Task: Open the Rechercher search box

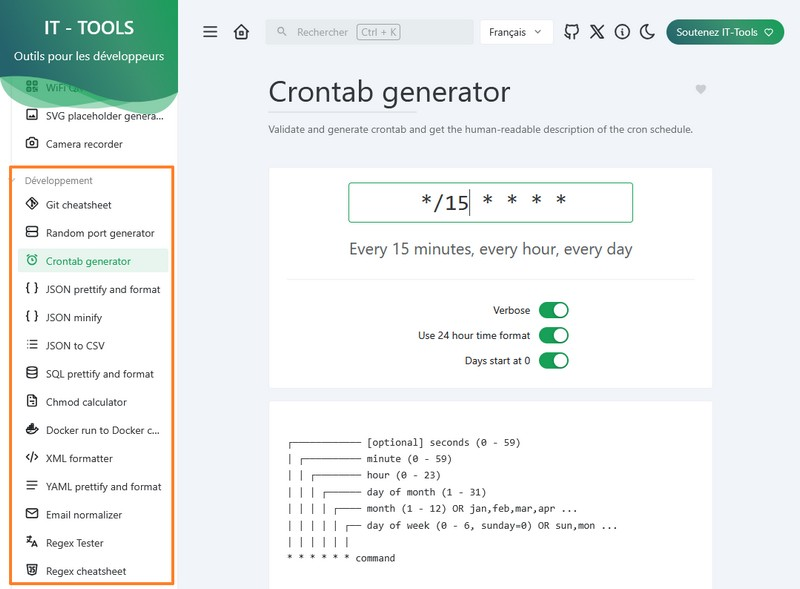Action: (x=369, y=32)
